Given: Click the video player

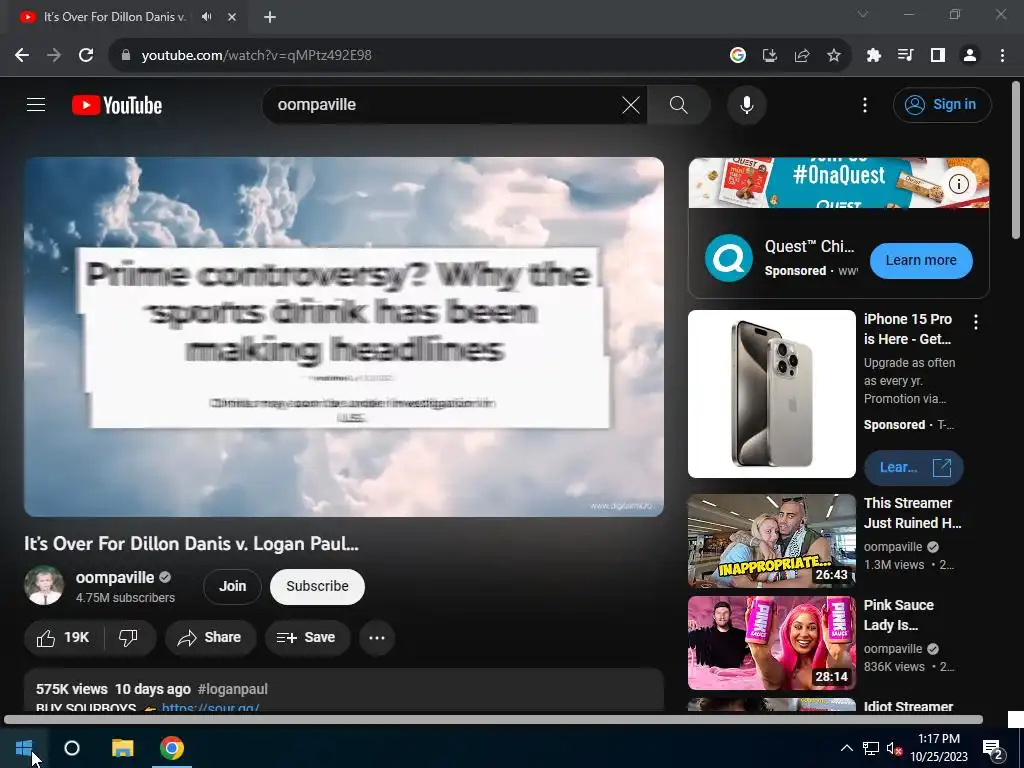Looking at the screenshot, I should [x=344, y=337].
